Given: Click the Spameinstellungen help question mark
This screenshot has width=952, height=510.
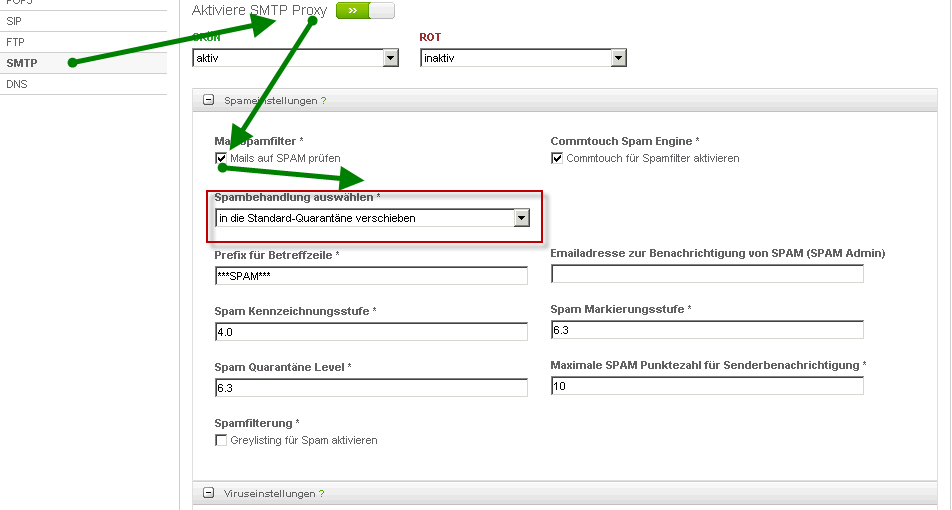Looking at the screenshot, I should click(x=324, y=101).
